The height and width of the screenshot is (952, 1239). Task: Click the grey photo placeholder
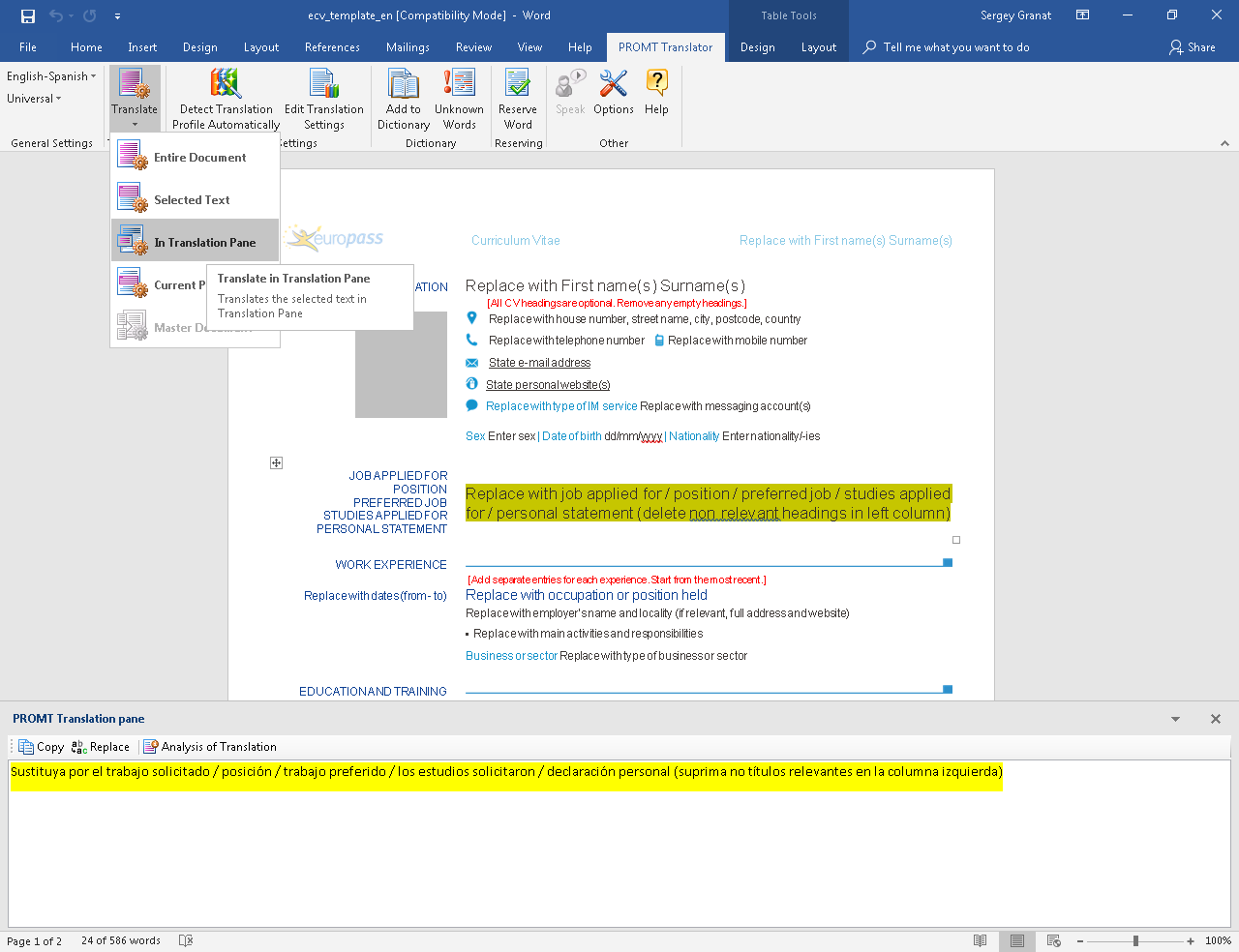click(401, 365)
